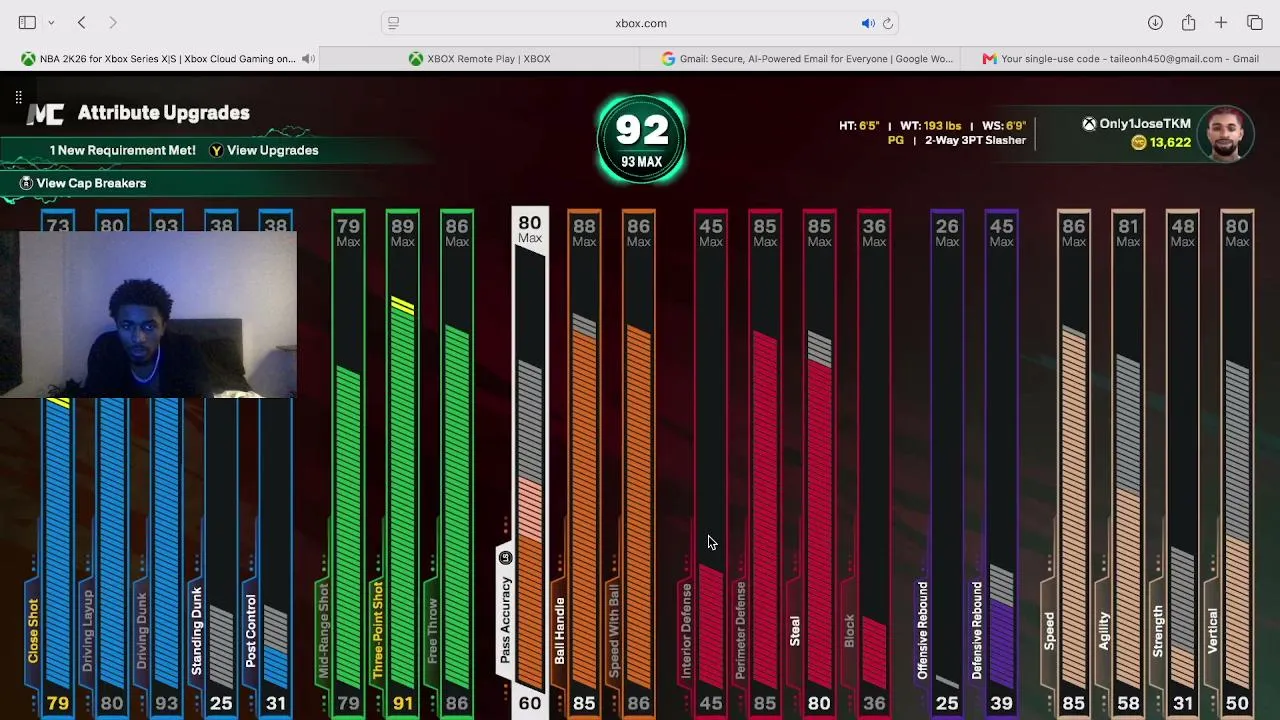1280x720 pixels.
Task: Open the tab group chevron beside sidebar button
Action: [51, 23]
